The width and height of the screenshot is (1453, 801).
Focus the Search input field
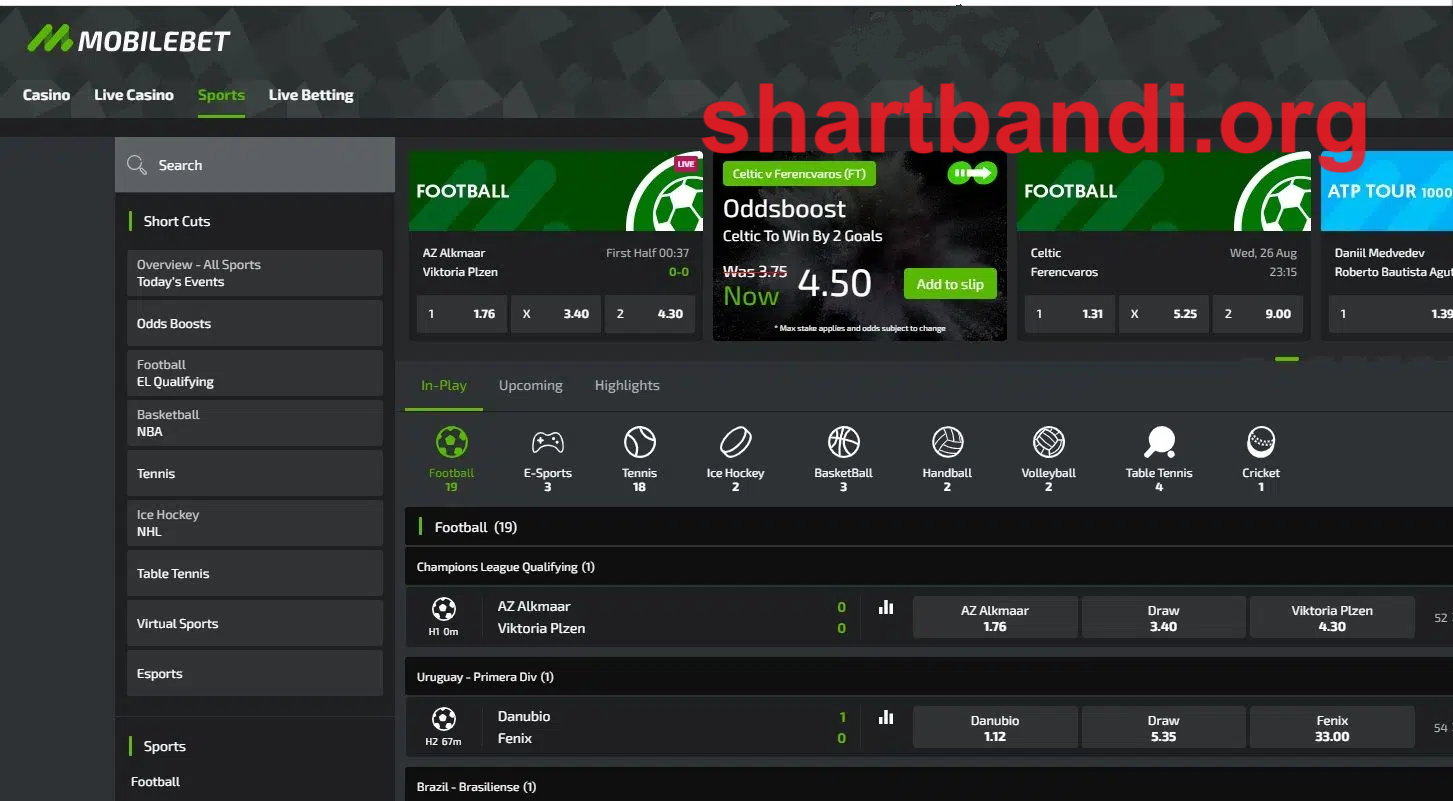tap(255, 165)
